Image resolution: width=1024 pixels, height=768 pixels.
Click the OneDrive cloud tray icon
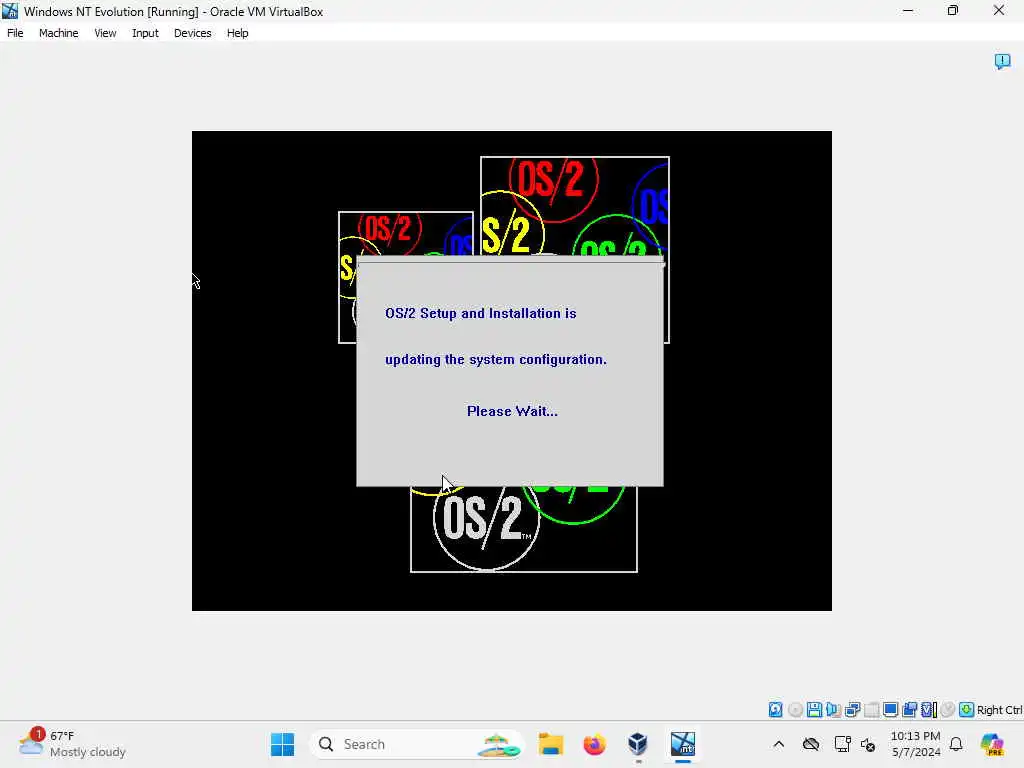(810, 744)
